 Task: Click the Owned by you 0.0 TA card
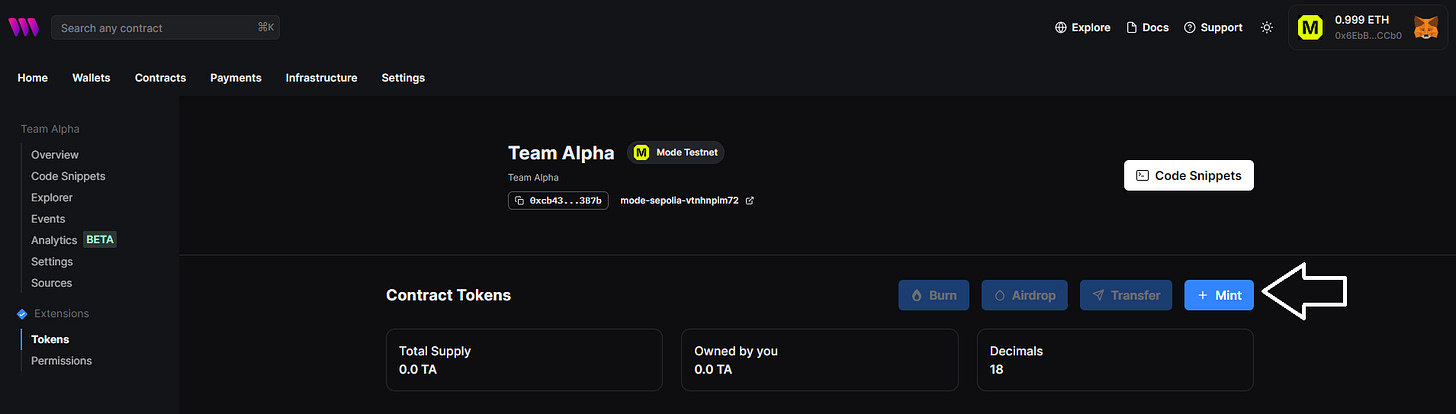pos(819,360)
